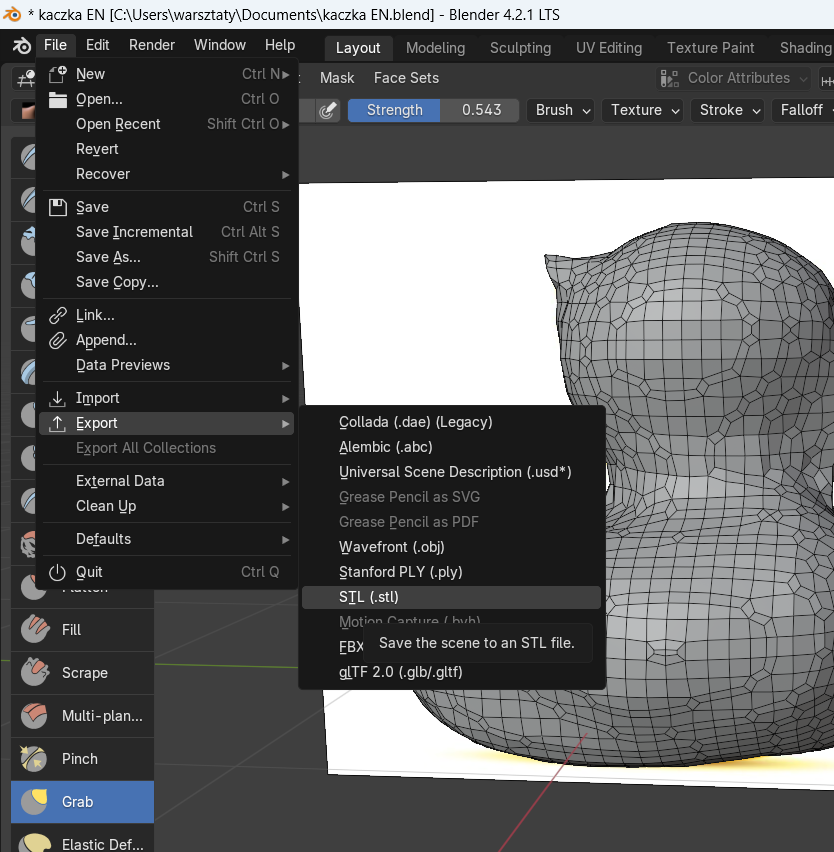Expand the Open Recent submenu

[x=167, y=124]
